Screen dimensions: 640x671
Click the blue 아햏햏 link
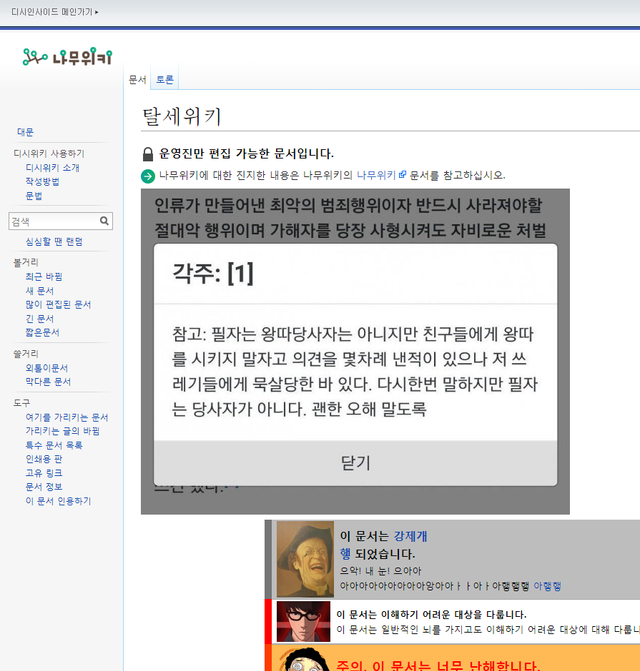click(x=547, y=586)
